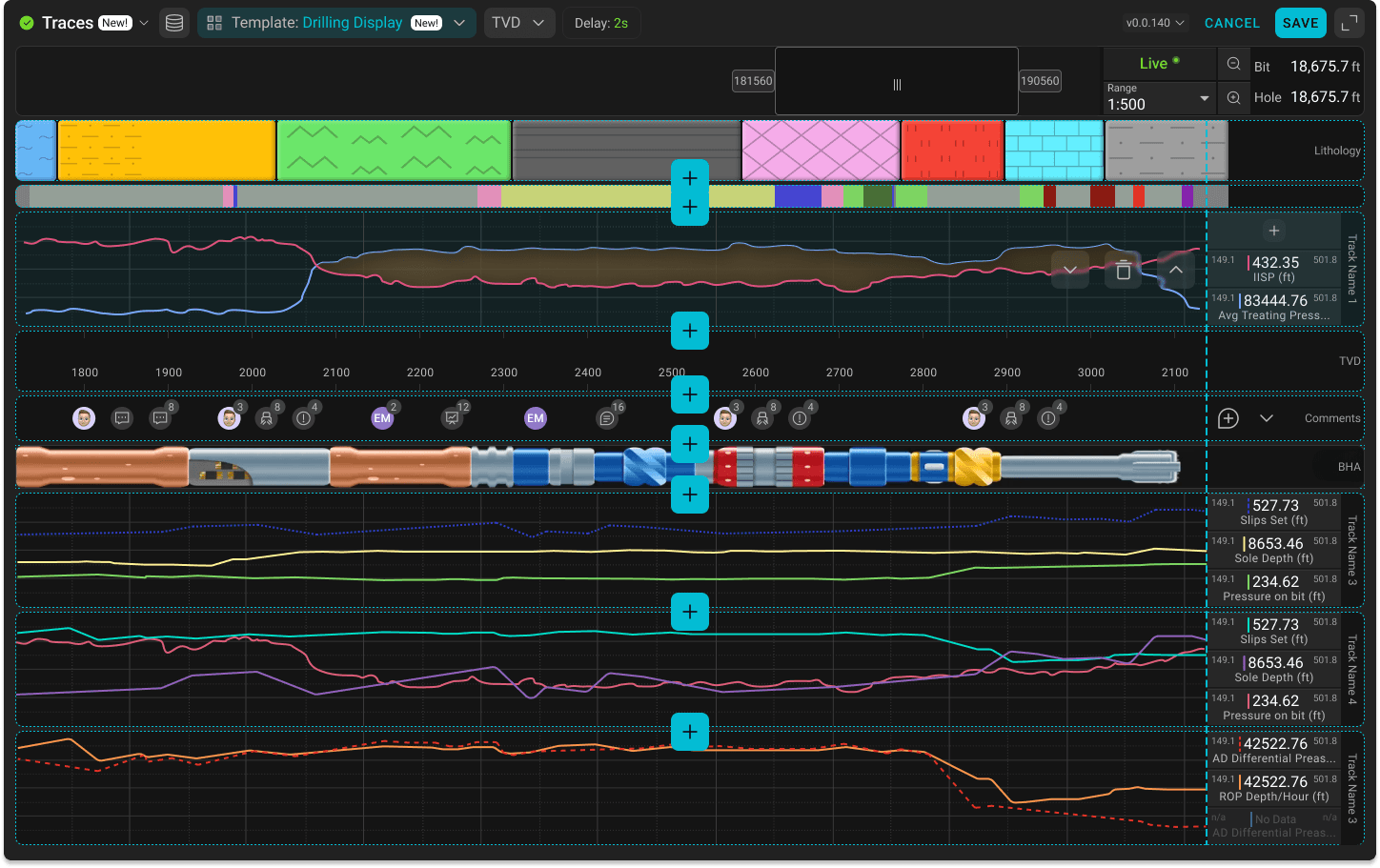Select Track Name 4 Sole Depth readout

(x=1274, y=669)
